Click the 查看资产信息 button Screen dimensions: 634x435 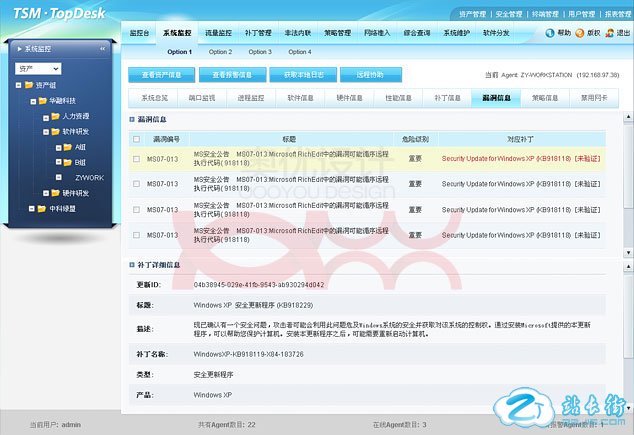coord(161,74)
